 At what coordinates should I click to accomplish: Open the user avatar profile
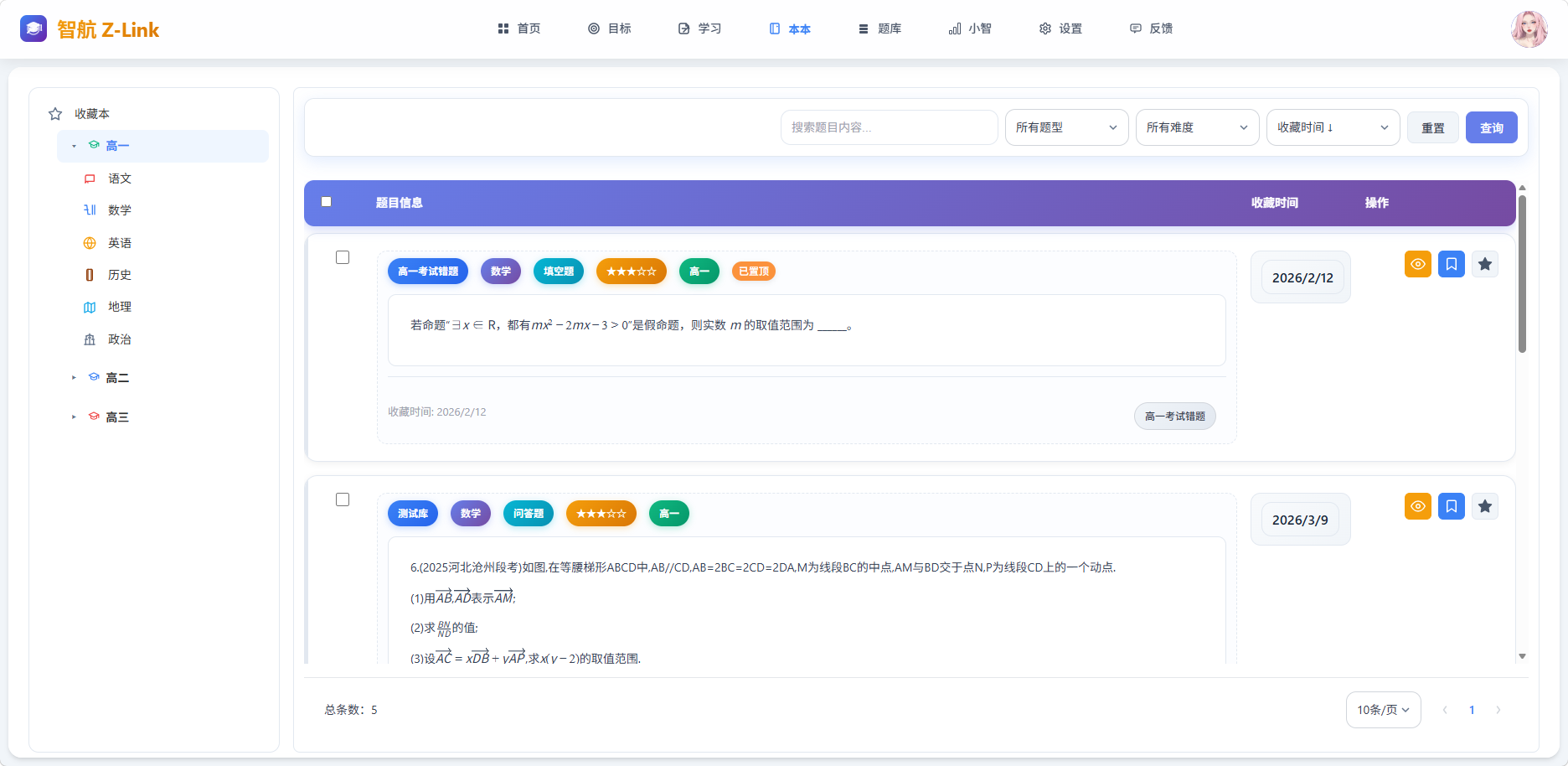[1529, 29]
